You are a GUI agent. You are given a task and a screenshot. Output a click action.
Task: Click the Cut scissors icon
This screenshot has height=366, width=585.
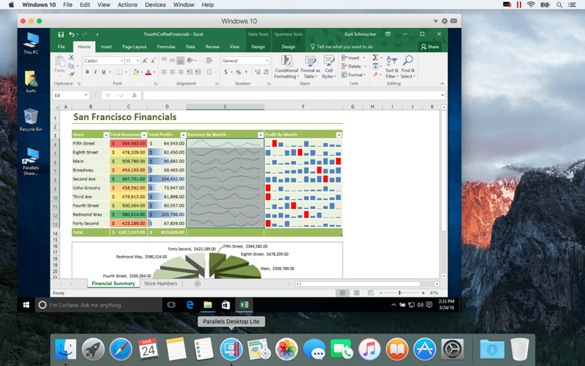(x=71, y=57)
